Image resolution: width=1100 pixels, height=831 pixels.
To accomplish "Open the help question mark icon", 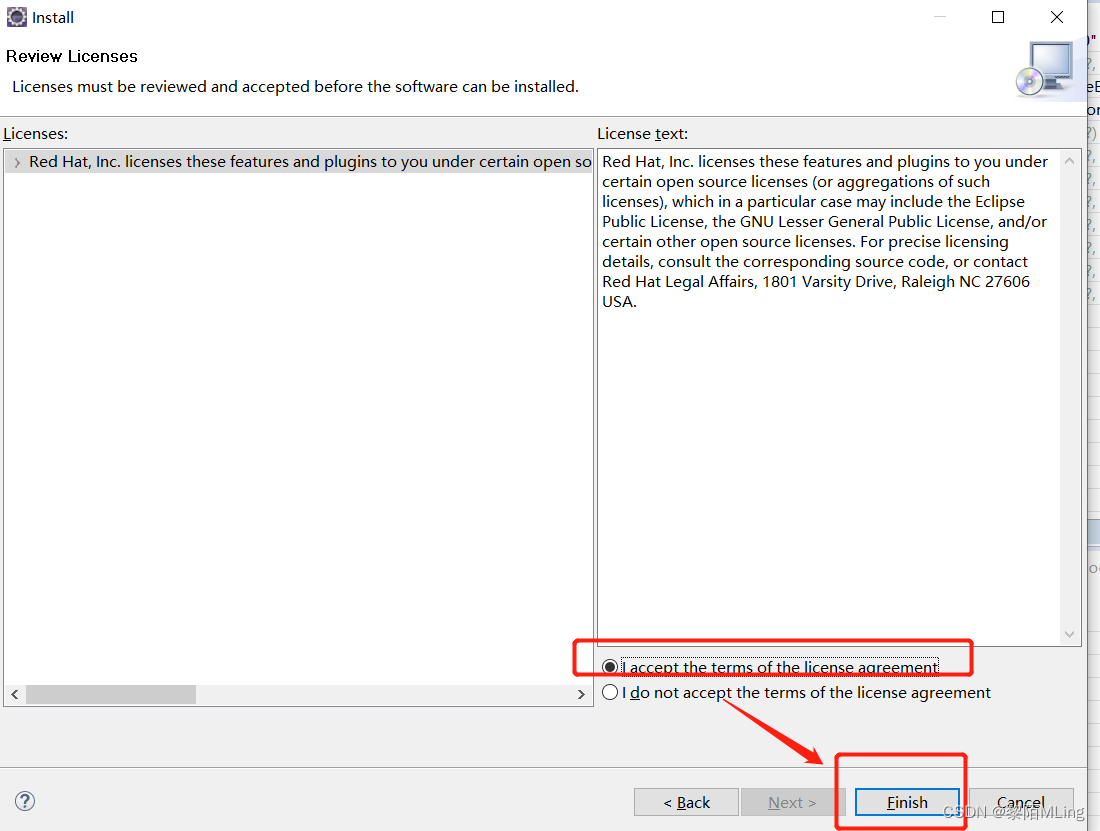I will [25, 801].
